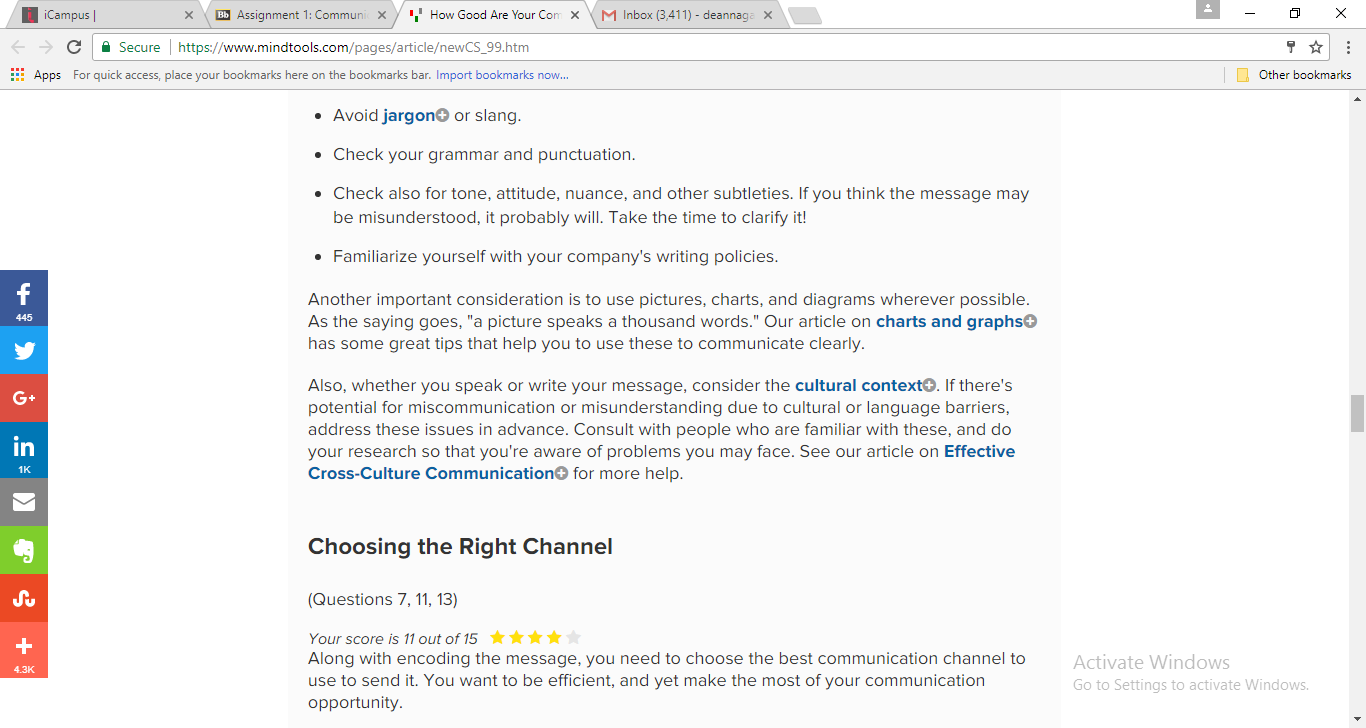Share page on LinkedIn

pos(24,449)
